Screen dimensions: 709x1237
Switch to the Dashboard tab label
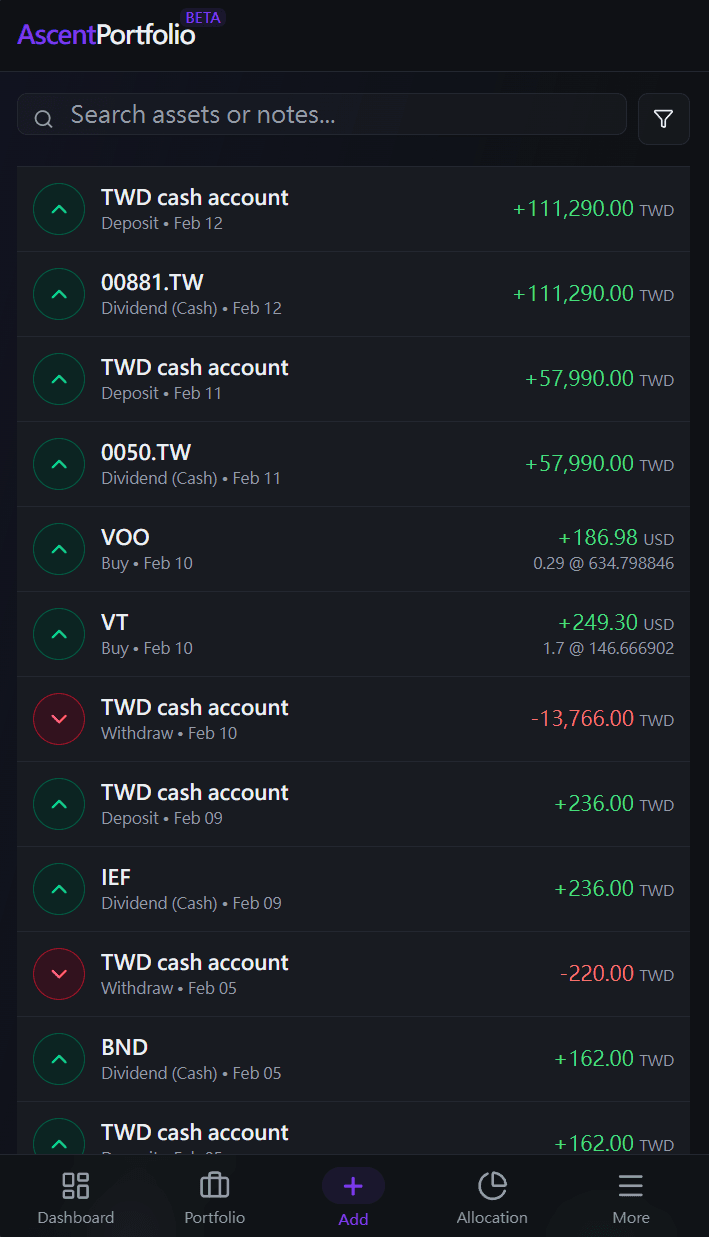click(x=76, y=1218)
